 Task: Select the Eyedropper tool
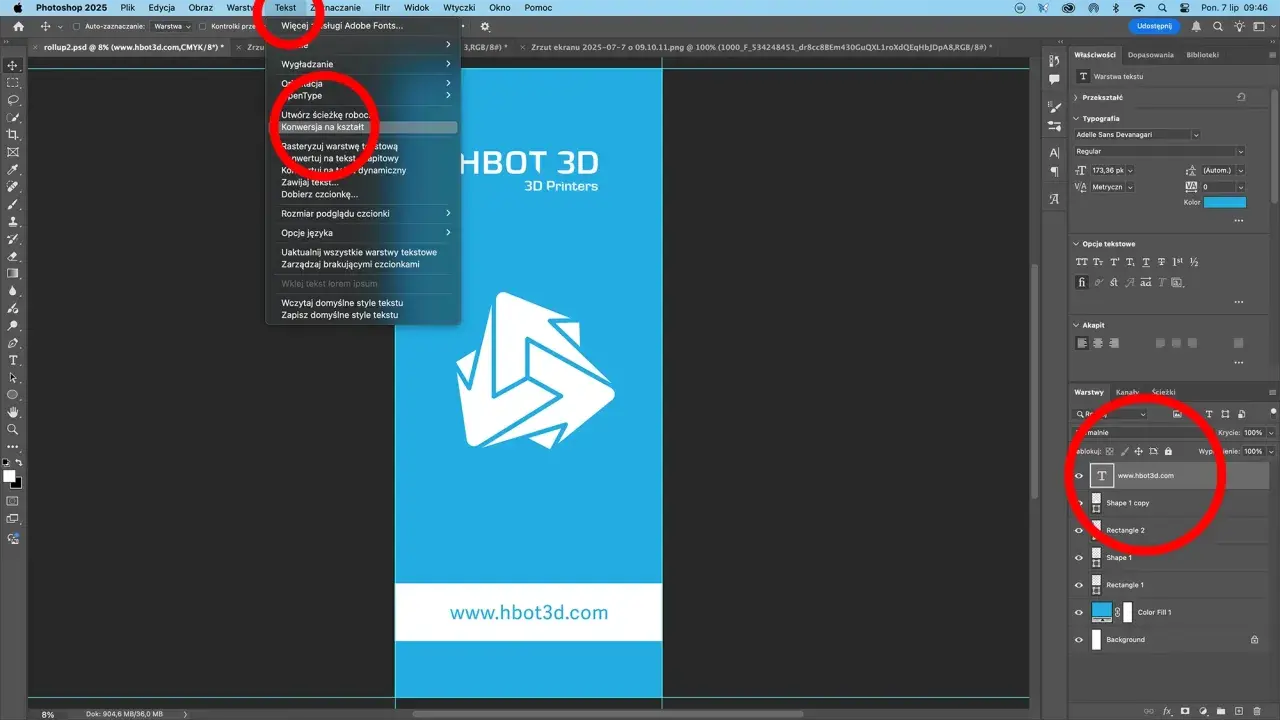pyautogui.click(x=13, y=169)
